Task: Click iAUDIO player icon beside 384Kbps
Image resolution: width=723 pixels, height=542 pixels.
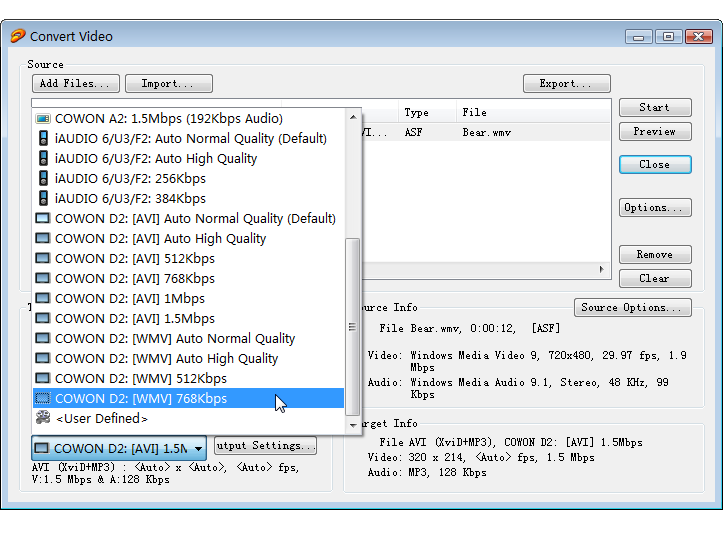Action: point(43,198)
